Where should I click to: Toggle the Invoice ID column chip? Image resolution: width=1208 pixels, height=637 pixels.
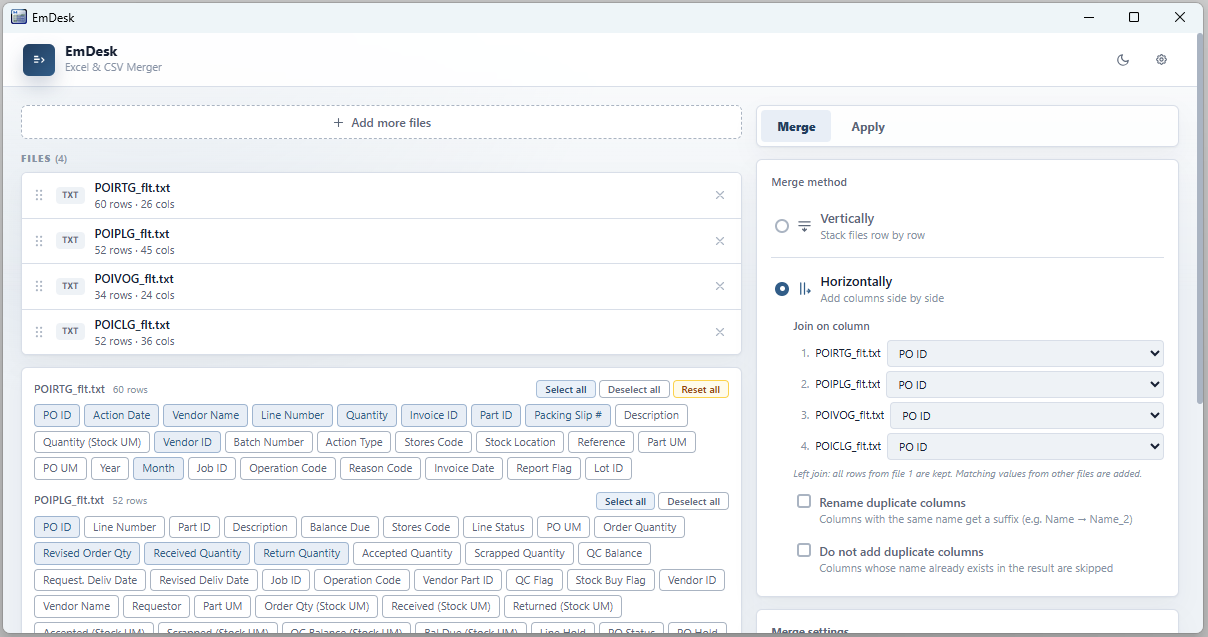pos(434,415)
